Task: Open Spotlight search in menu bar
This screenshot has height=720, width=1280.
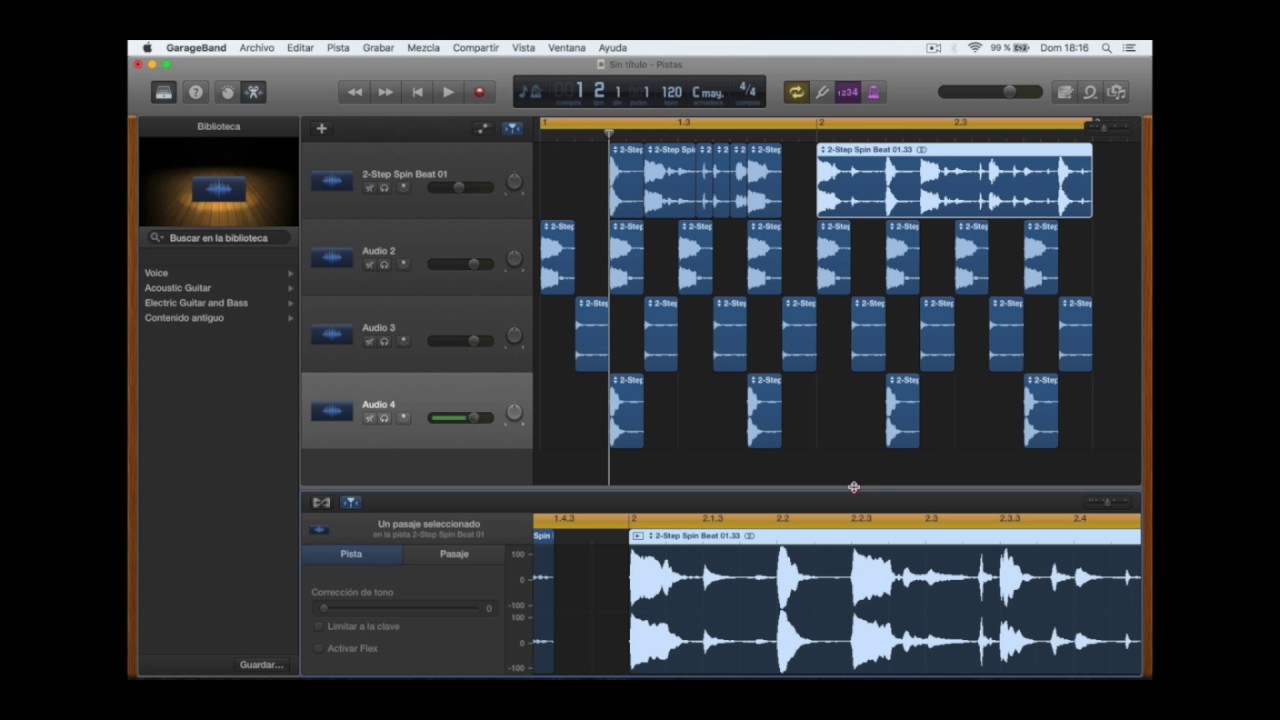Action: (x=1106, y=48)
